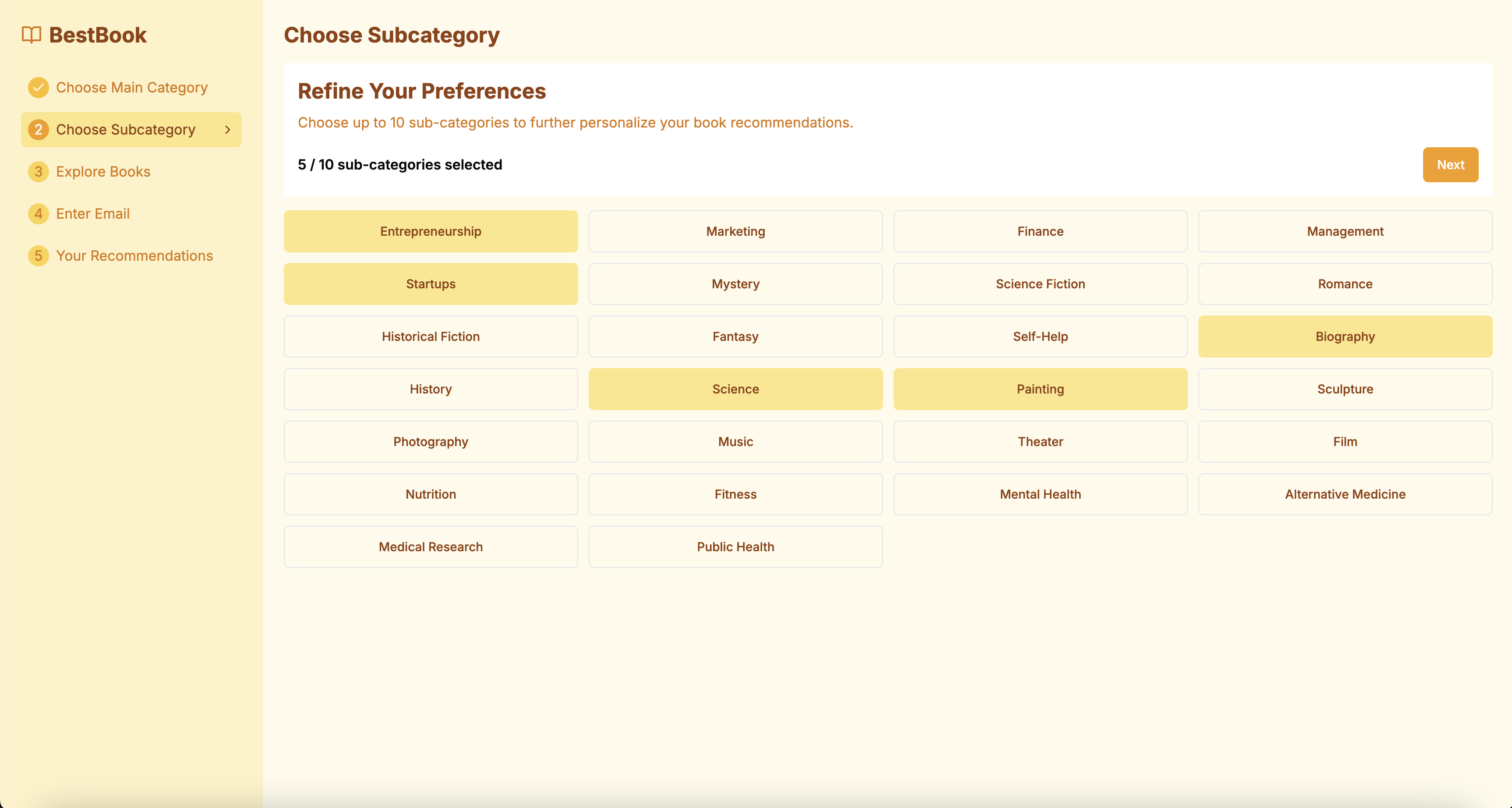
Task: Expand the chevron on Choose Subcategory step
Action: (228, 129)
